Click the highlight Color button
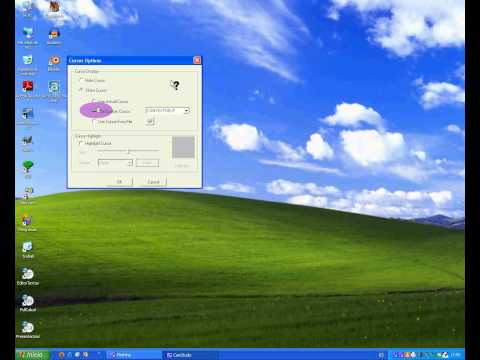Image resolution: width=480 pixels, height=360 pixels. click(x=147, y=163)
